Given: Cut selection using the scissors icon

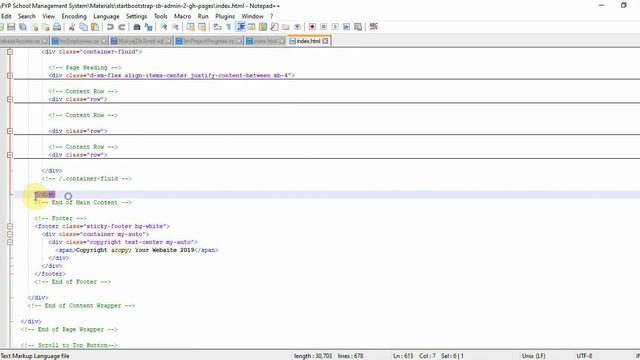Looking at the screenshot, I should pyautogui.click(x=72, y=27).
